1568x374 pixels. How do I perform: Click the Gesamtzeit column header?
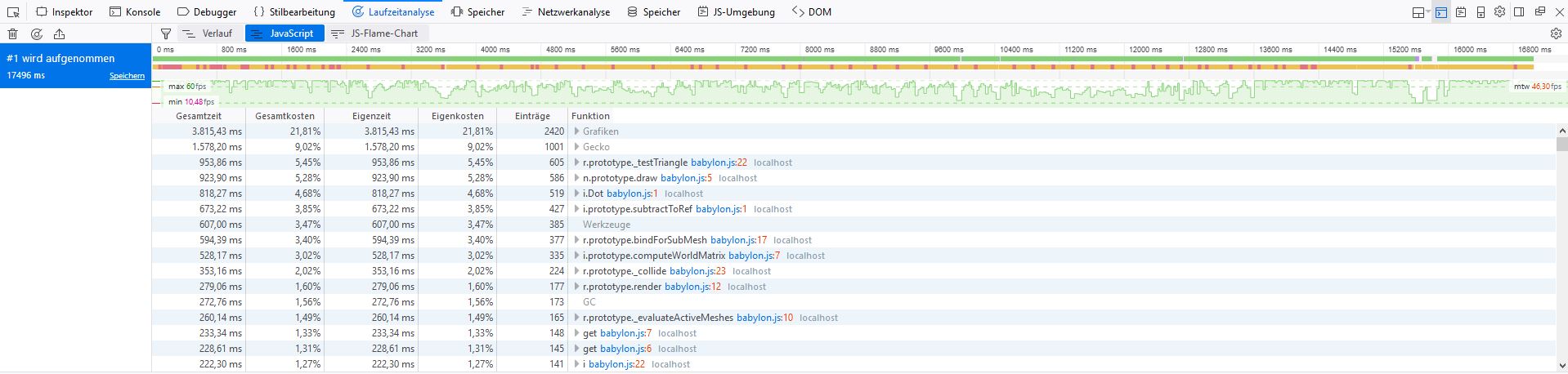pos(199,116)
